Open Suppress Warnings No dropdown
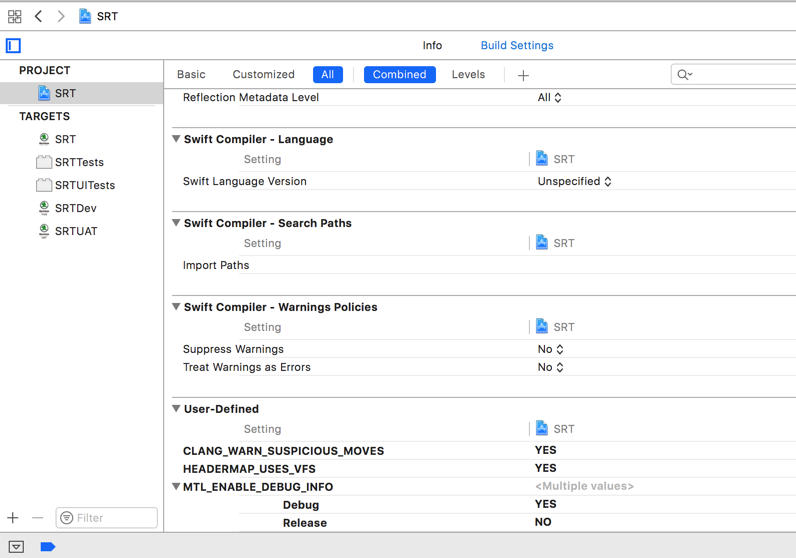The image size is (796, 558). [550, 349]
